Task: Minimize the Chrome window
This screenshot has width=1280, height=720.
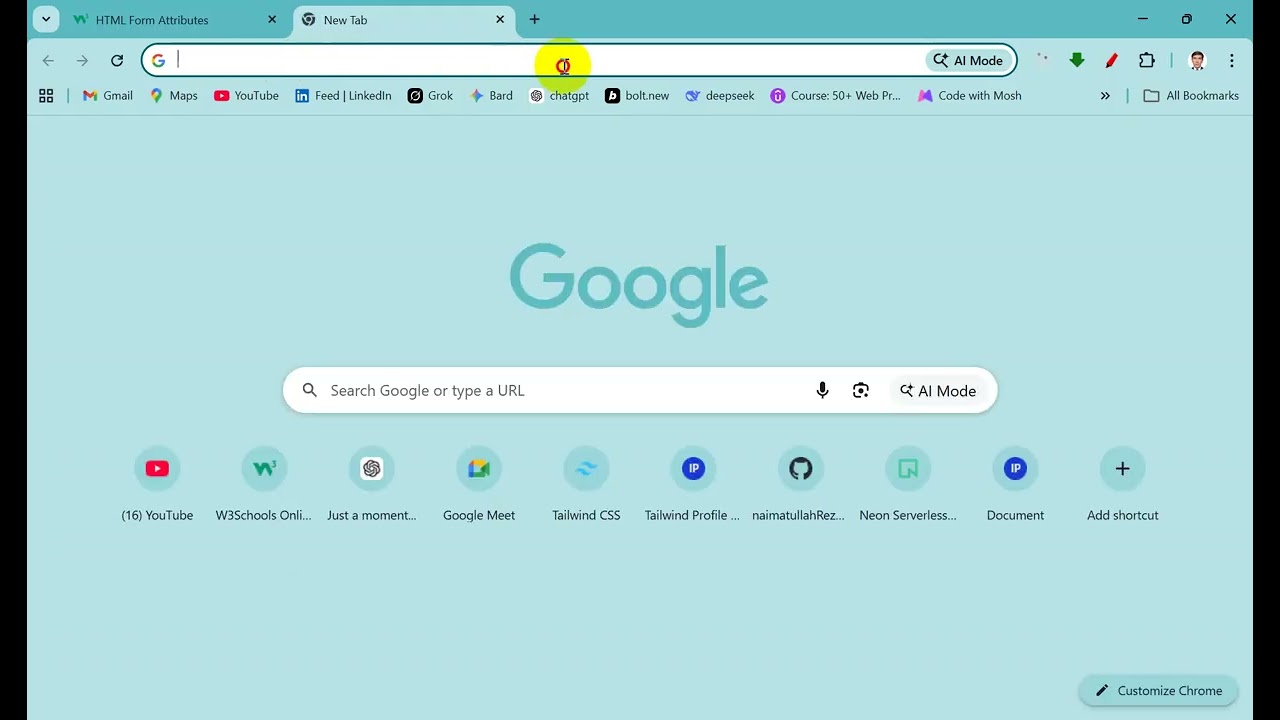Action: [1143, 19]
